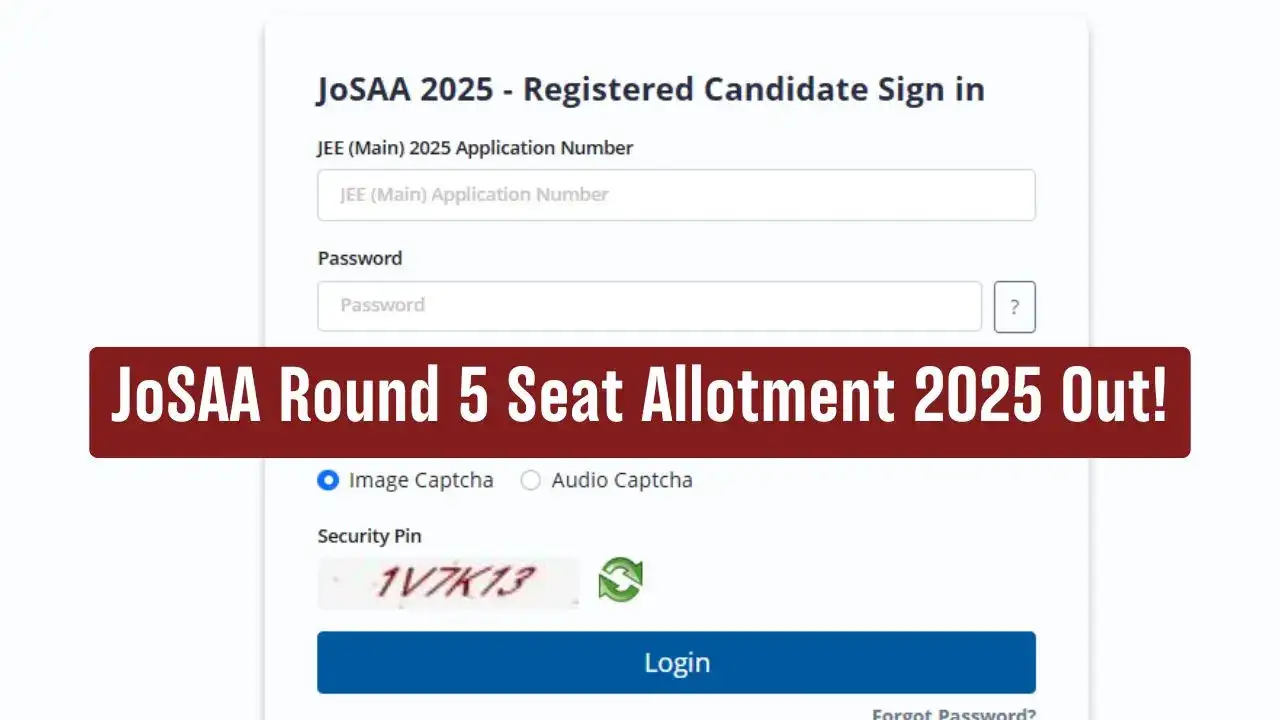Select the Audio Captcha radio button
This screenshot has height=720, width=1280.
coord(531,480)
